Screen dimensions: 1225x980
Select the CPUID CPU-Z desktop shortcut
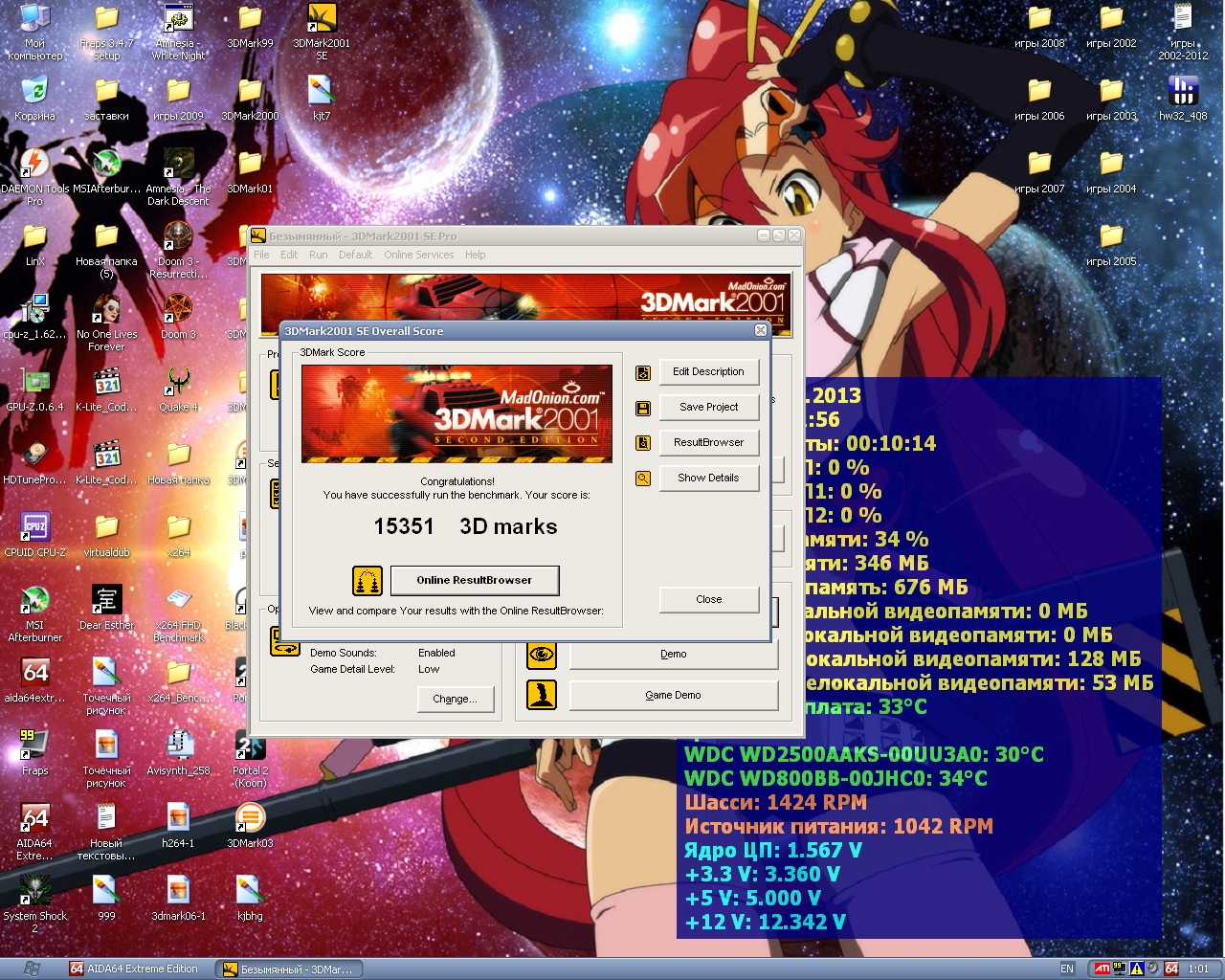tap(34, 536)
